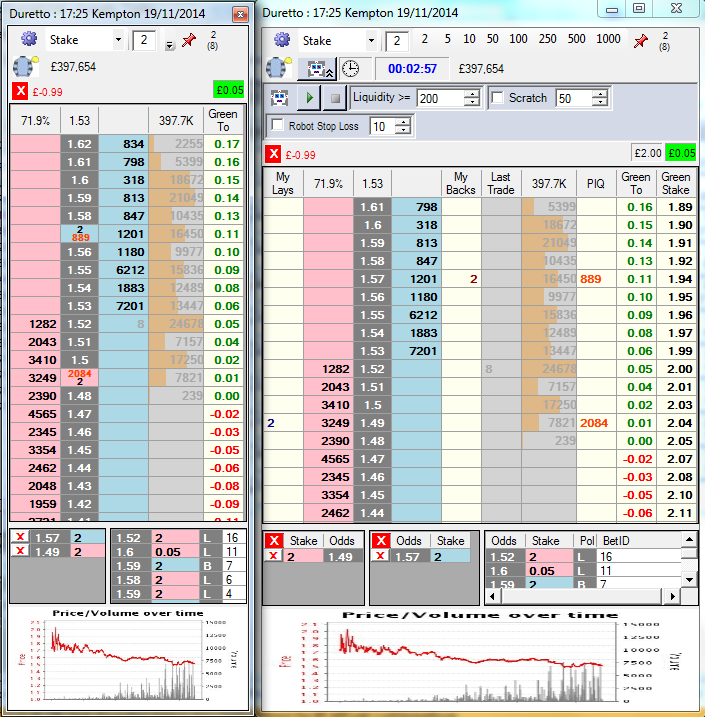This screenshot has height=717, width=705.
Task: Cancel all bets with red X in left window
Action: [x=21, y=91]
